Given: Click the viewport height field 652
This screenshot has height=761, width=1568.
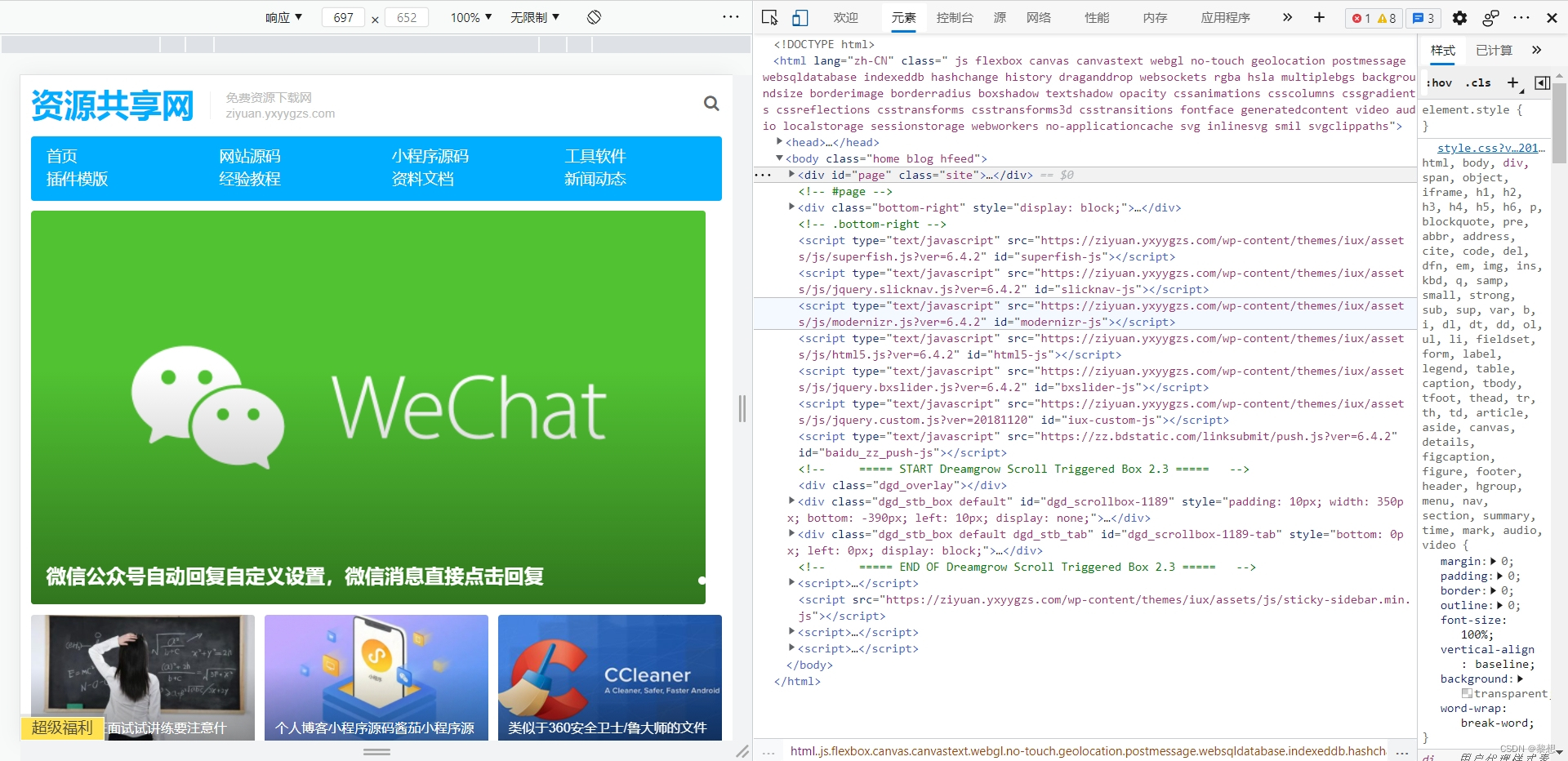Looking at the screenshot, I should (x=407, y=17).
